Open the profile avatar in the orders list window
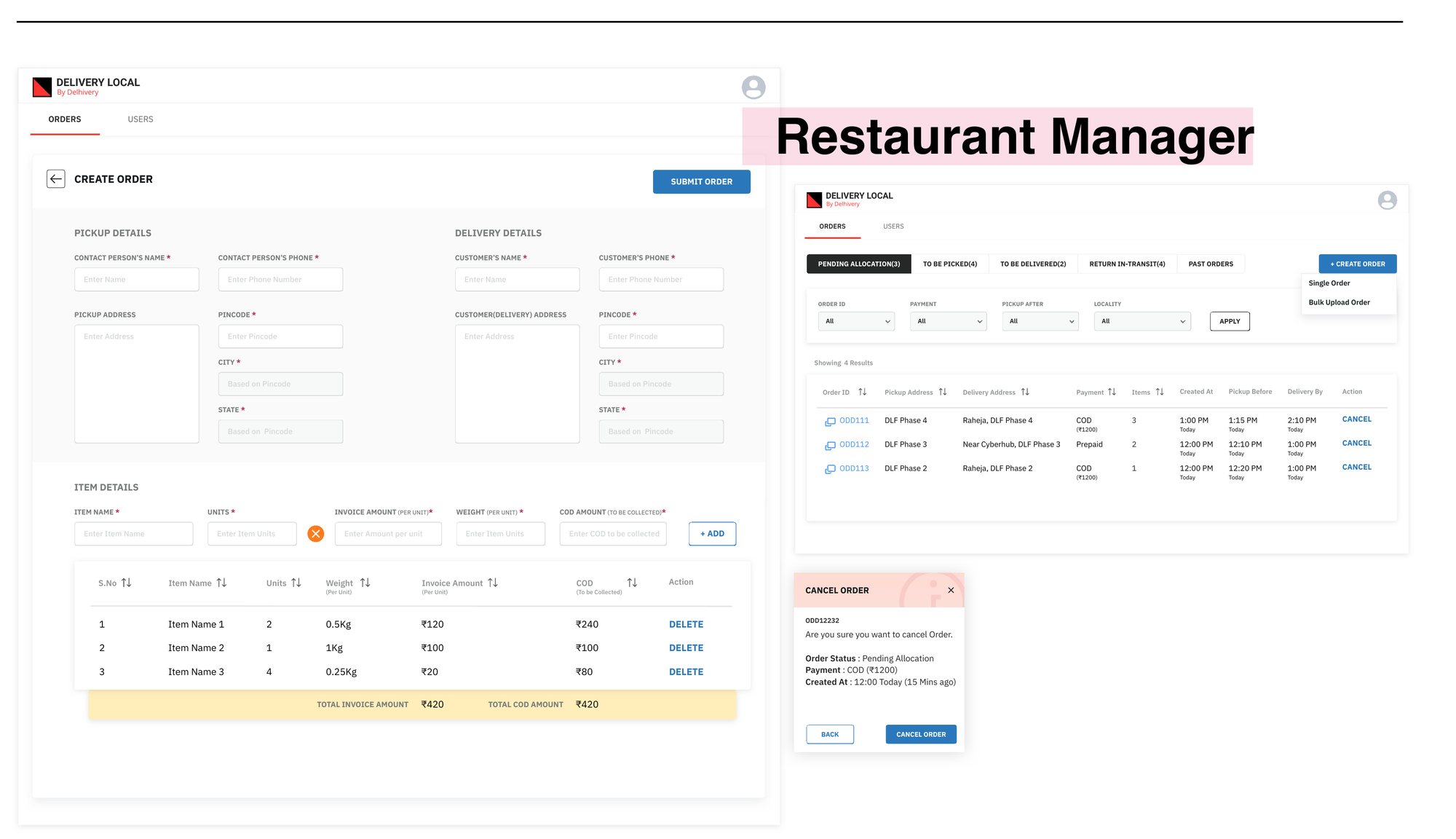 point(1387,200)
